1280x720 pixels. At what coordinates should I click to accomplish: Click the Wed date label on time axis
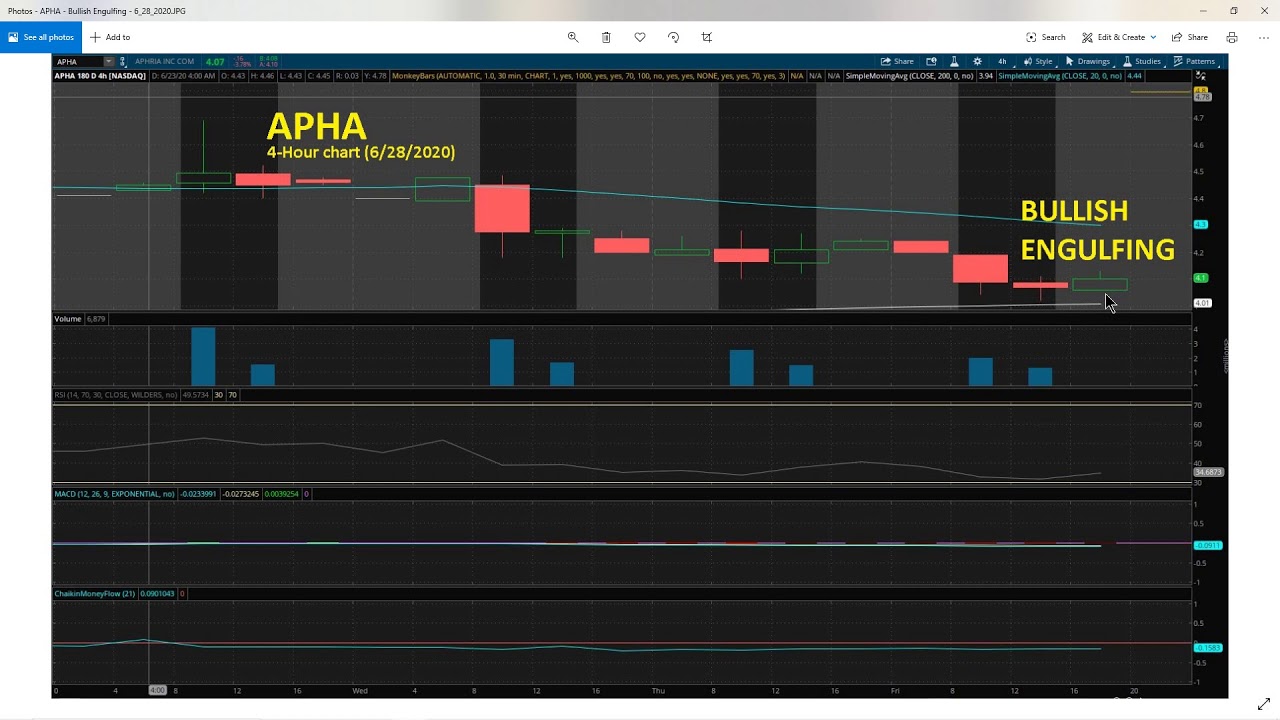click(360, 690)
